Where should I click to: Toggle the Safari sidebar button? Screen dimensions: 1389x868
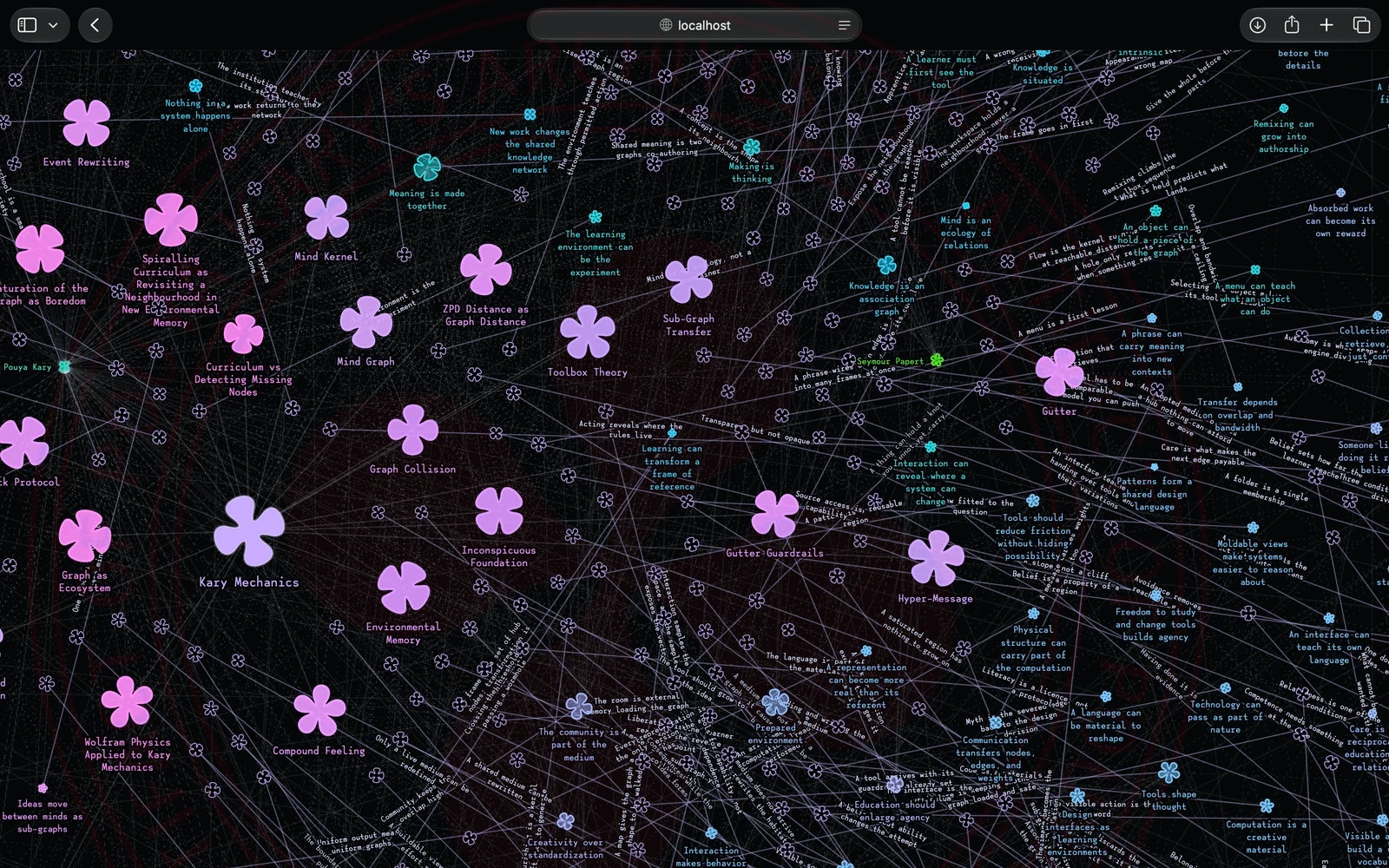click(28, 25)
